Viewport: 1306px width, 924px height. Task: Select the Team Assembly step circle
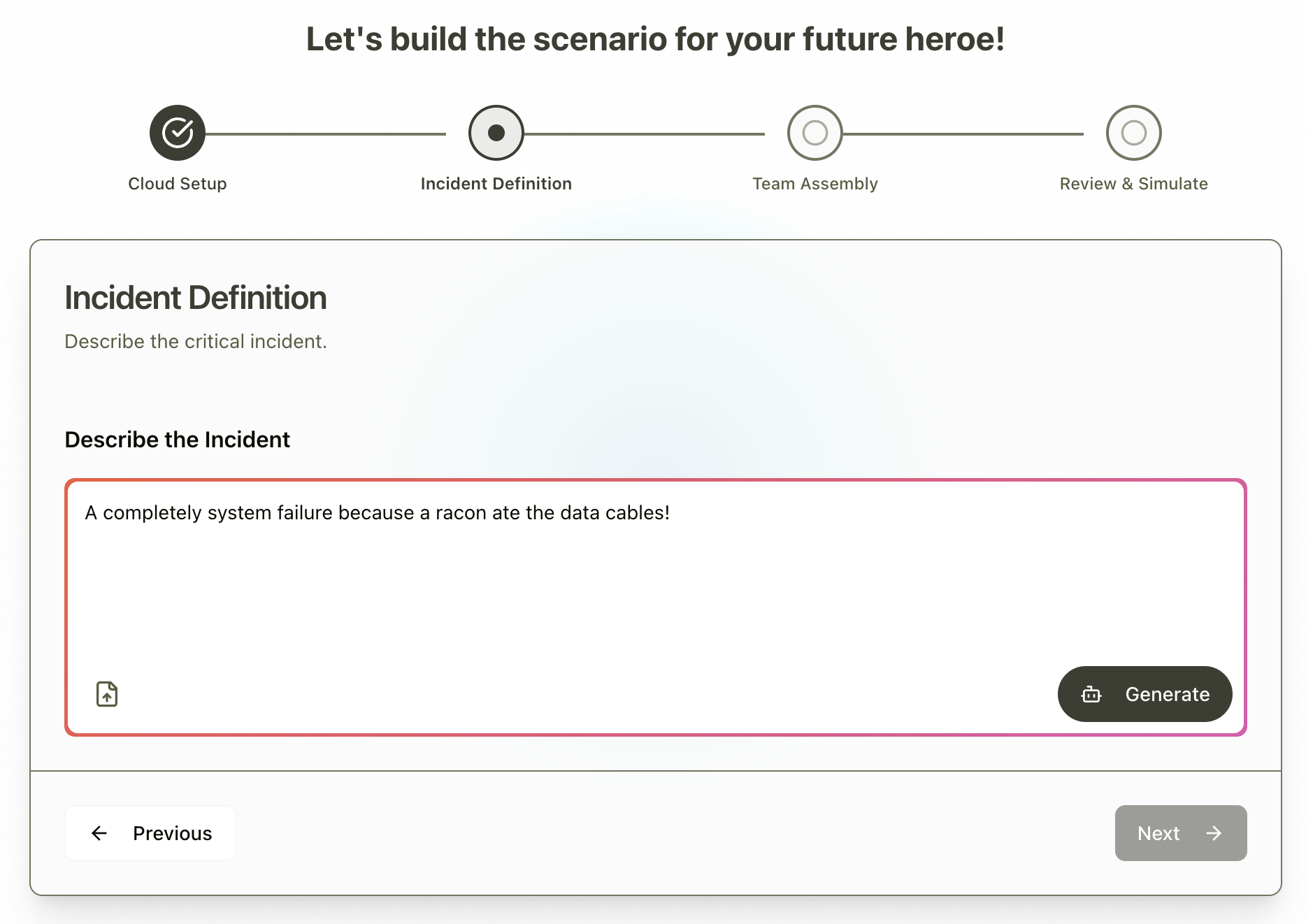(815, 133)
